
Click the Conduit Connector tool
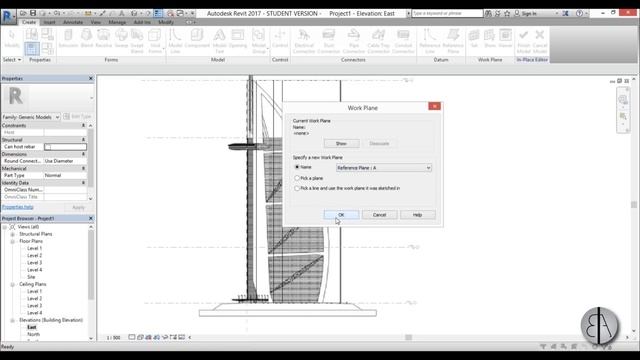point(403,41)
